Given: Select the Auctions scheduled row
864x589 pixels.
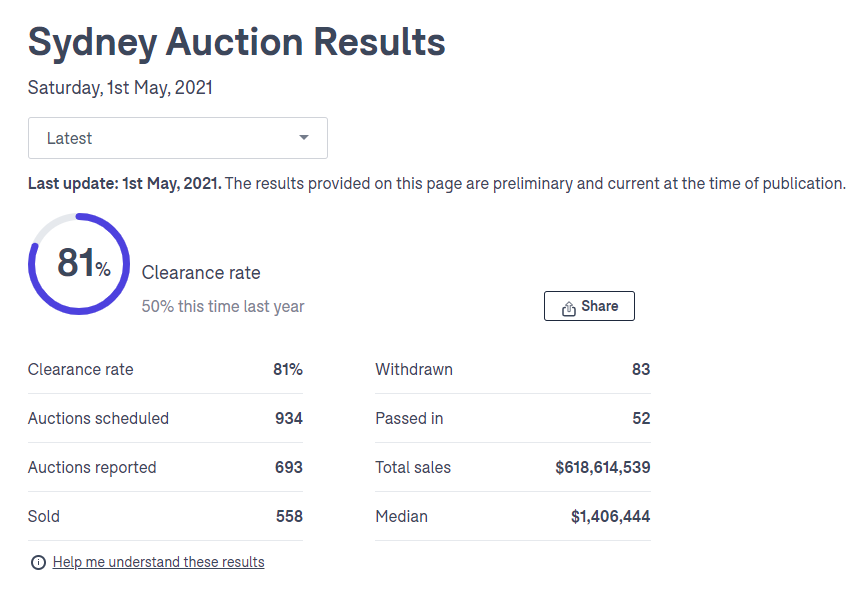Looking at the screenshot, I should click(x=165, y=418).
